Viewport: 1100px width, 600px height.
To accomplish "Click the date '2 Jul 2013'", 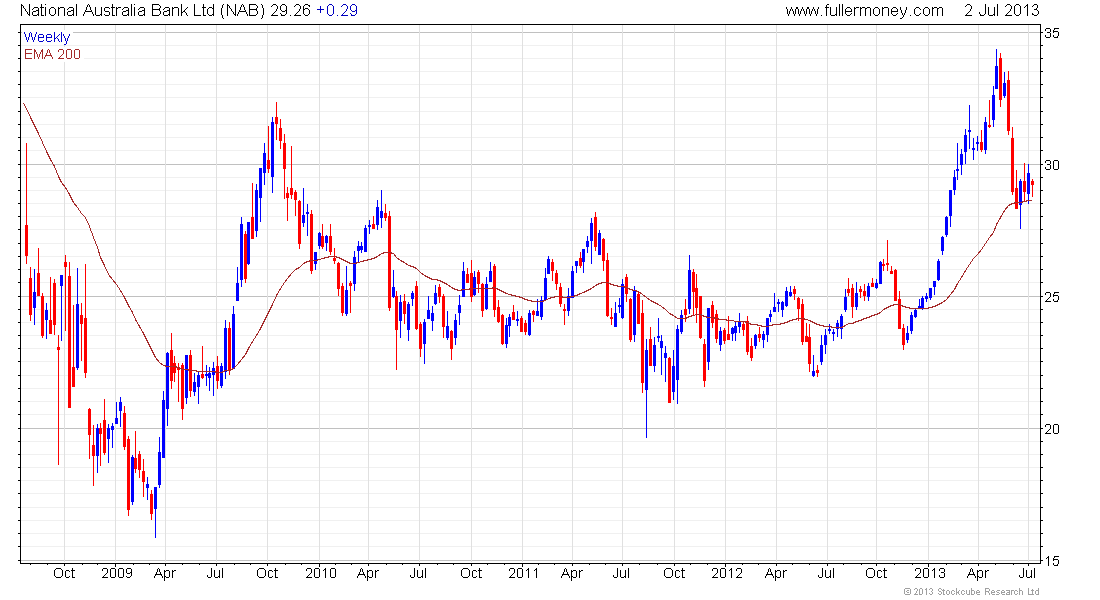I will click(1001, 11).
